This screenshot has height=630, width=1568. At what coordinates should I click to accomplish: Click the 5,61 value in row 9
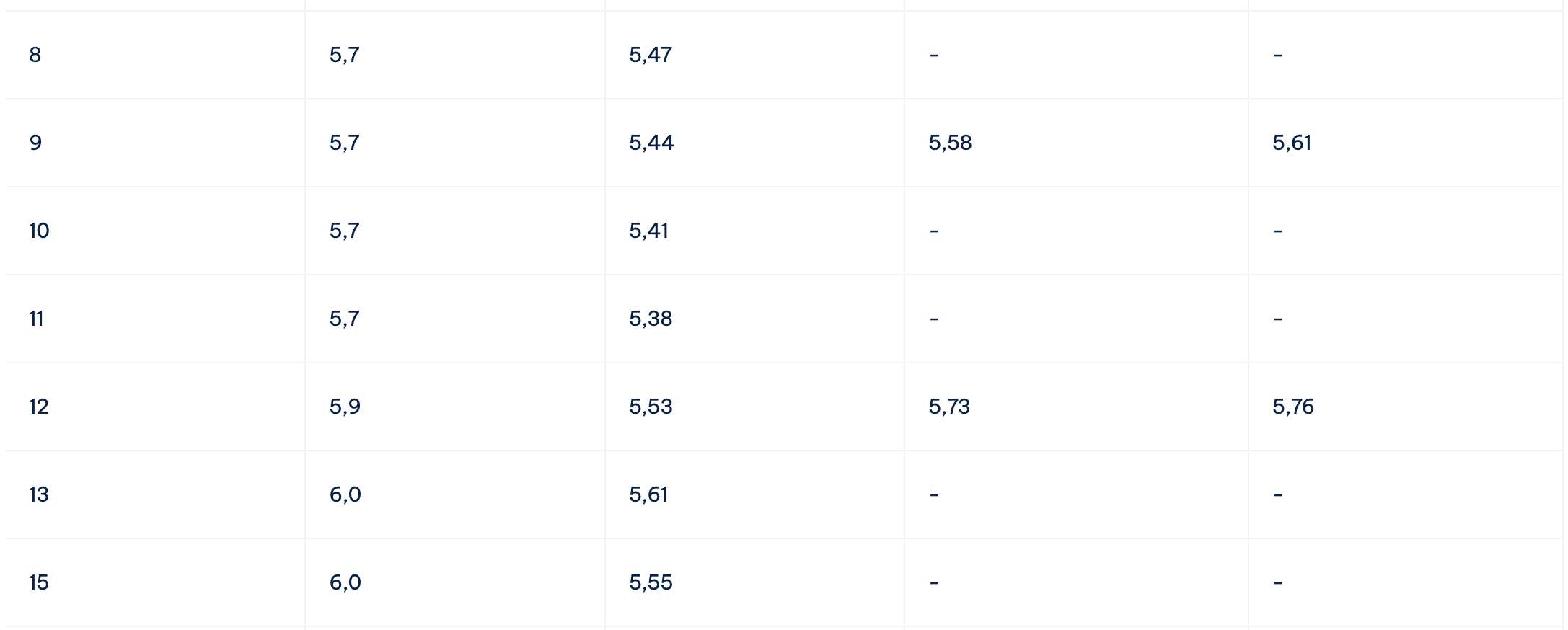coord(1291,143)
